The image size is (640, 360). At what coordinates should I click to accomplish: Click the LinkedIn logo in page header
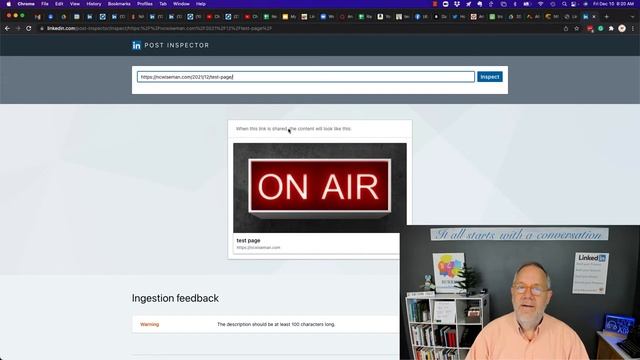(136, 45)
